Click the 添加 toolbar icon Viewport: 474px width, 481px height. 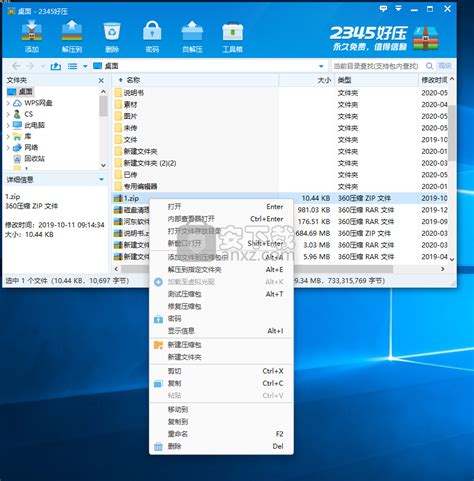coord(32,31)
